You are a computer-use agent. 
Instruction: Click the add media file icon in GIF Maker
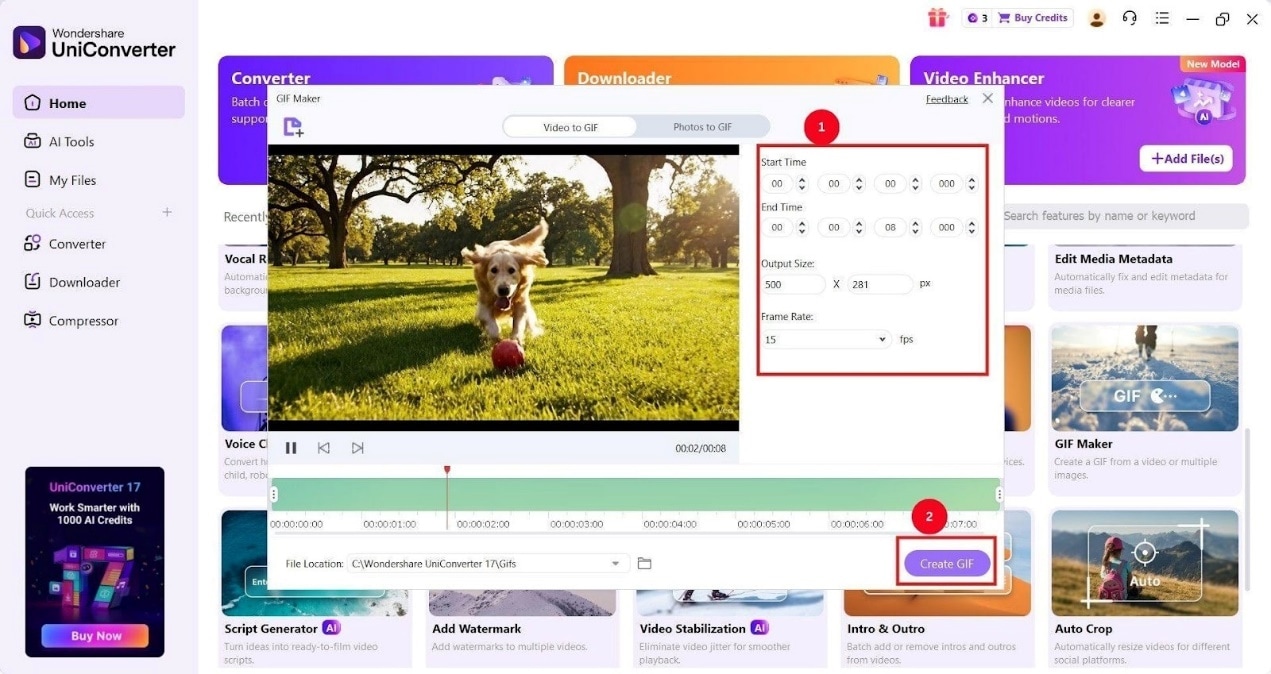click(293, 127)
